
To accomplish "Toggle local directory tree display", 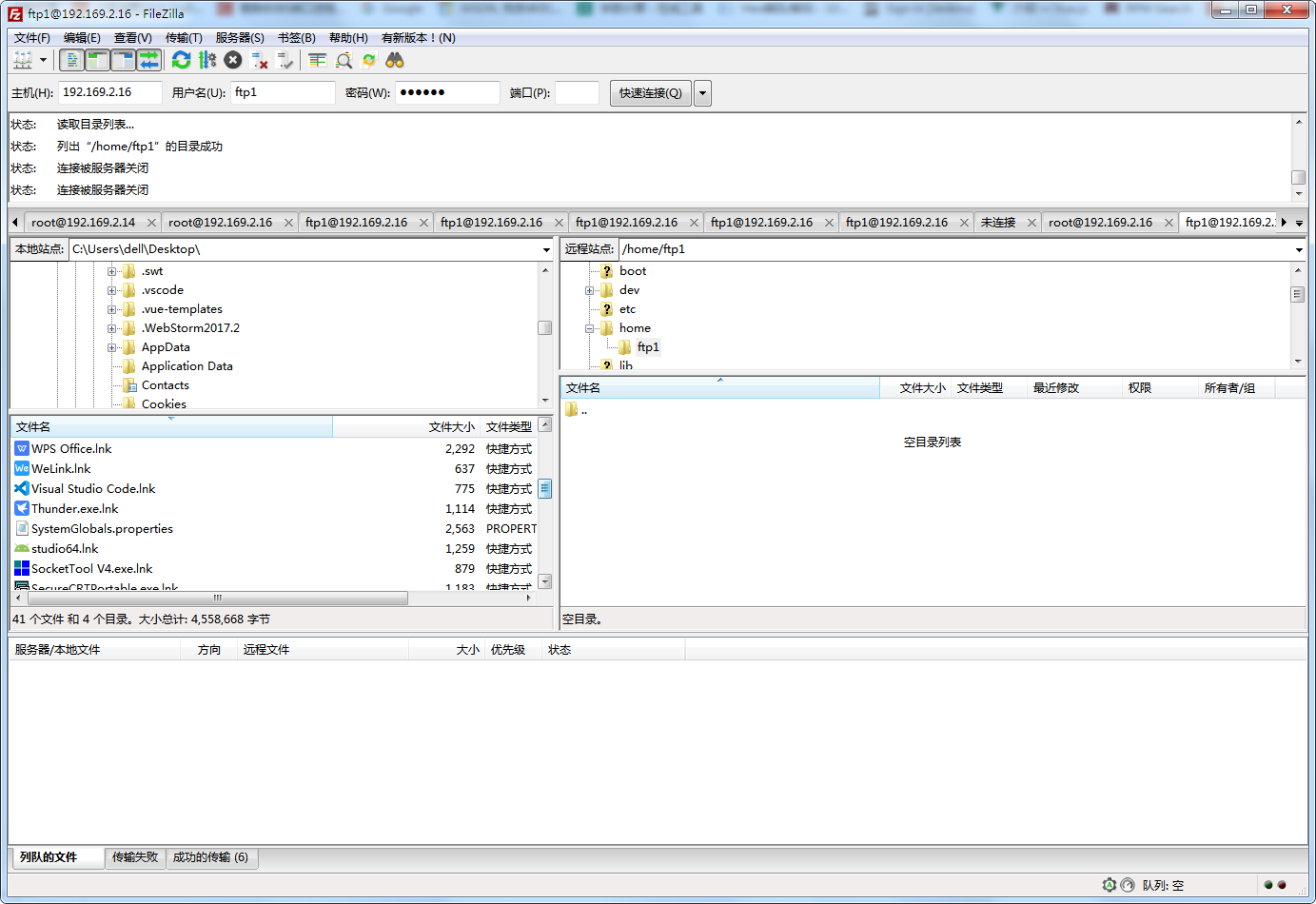I will 97,60.
